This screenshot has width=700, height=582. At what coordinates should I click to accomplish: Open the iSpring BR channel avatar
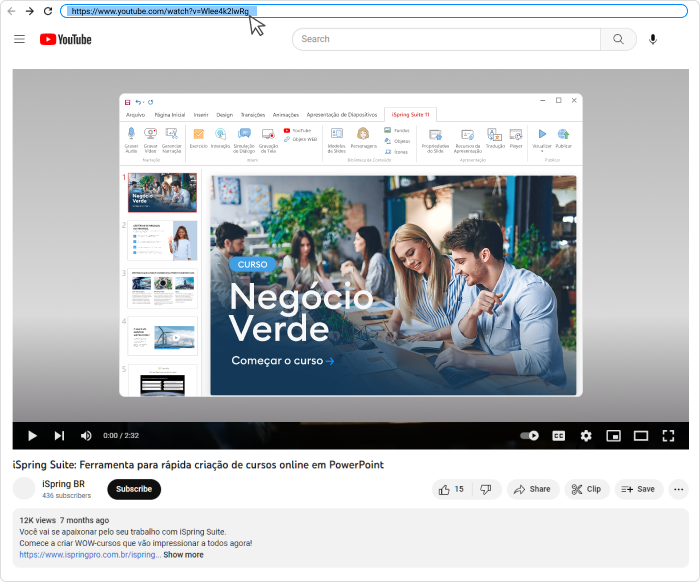pos(24,488)
